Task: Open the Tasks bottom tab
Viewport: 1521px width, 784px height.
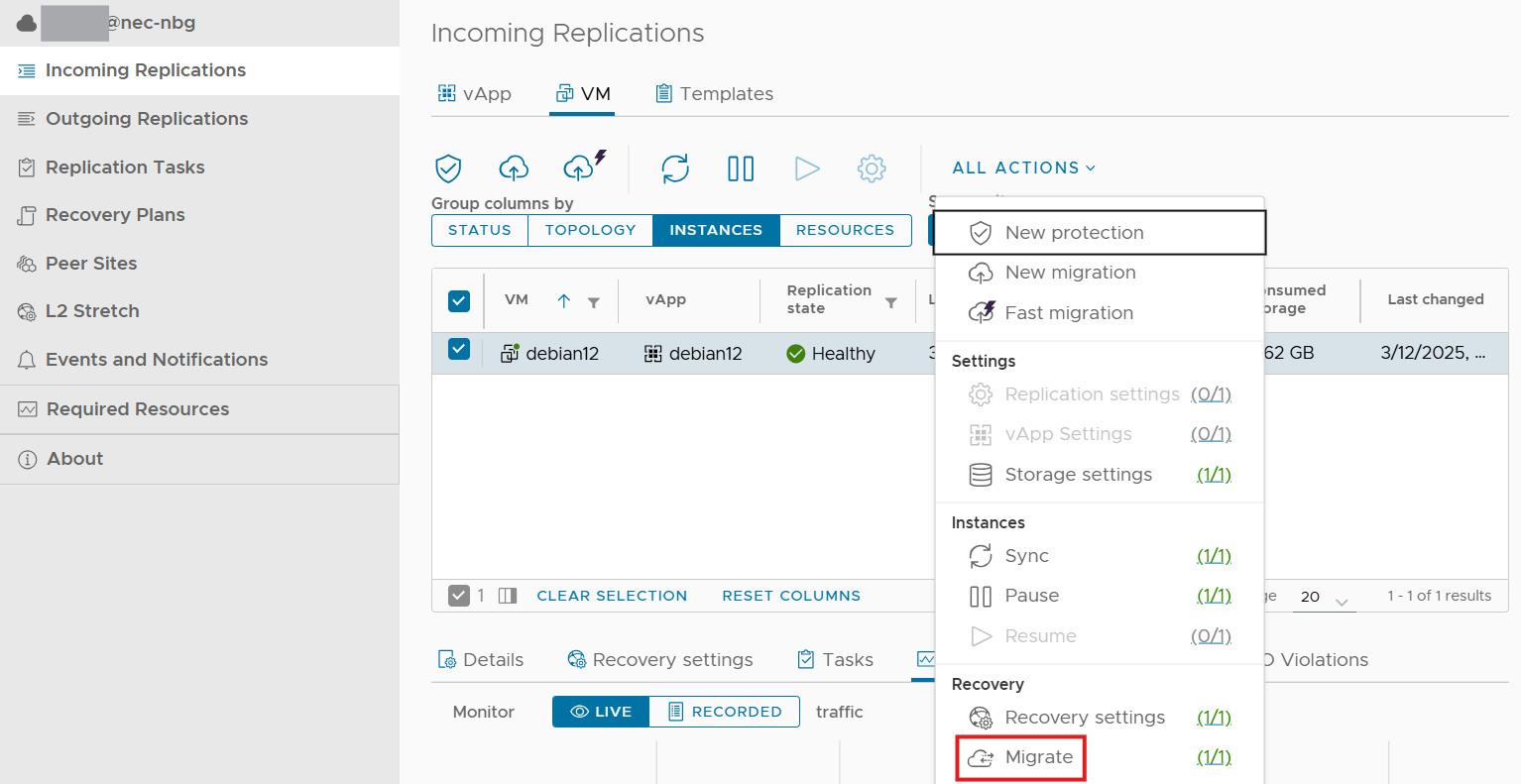Action: click(x=836, y=660)
